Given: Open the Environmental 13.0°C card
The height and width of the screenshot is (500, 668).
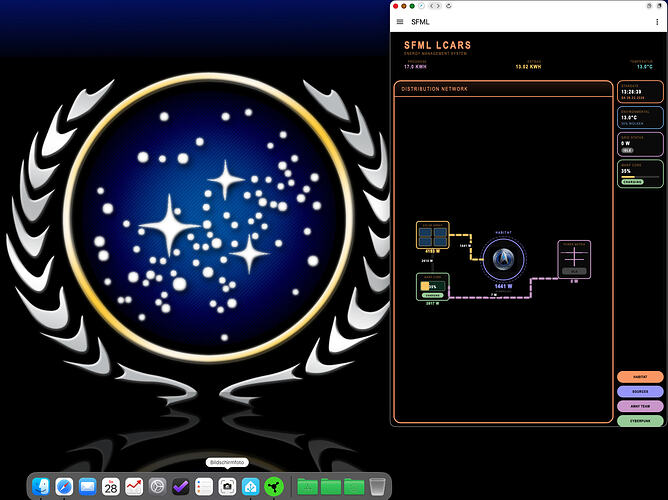Looking at the screenshot, I should [x=640, y=117].
